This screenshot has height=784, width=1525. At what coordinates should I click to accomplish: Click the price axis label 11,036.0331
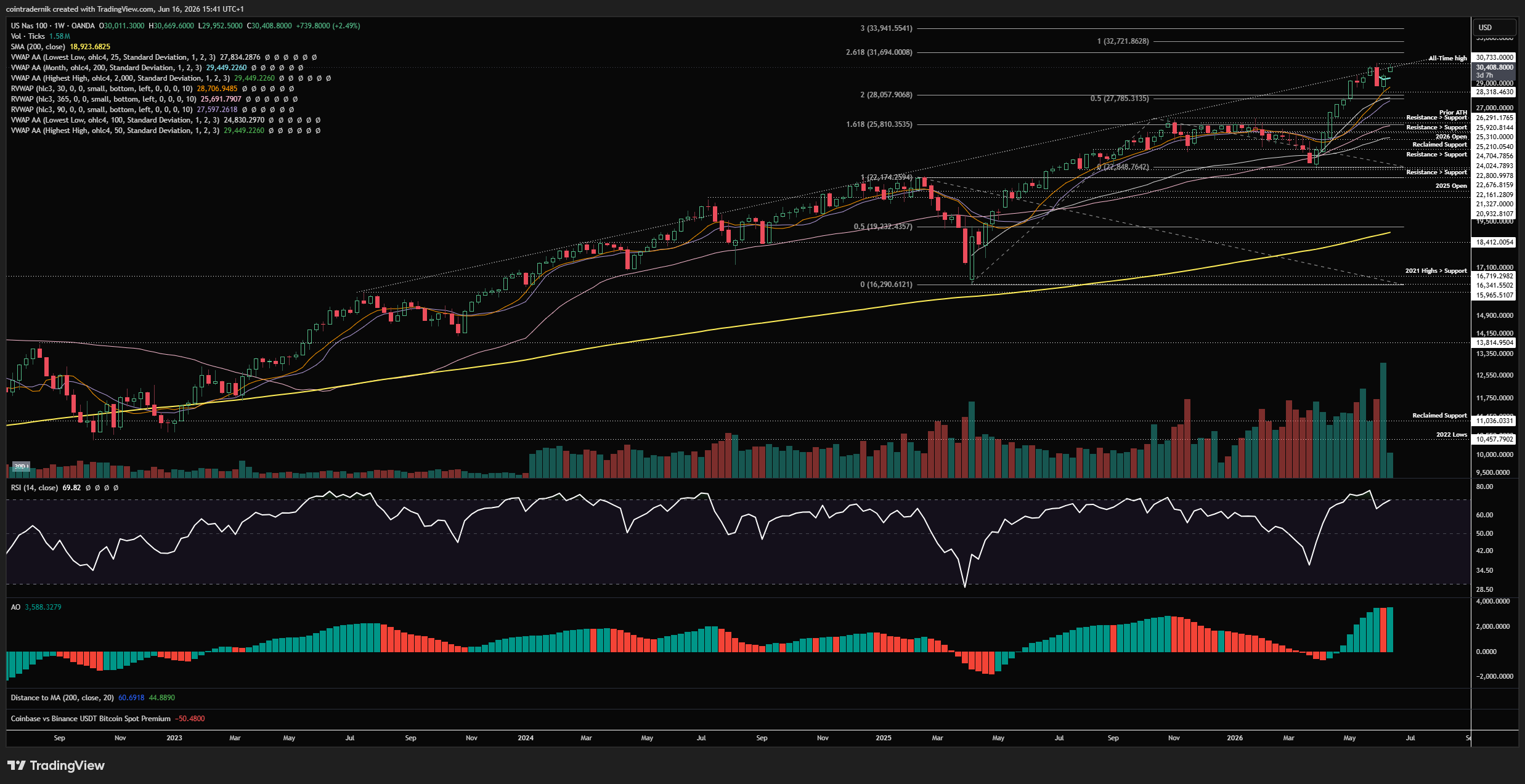[x=1494, y=421]
